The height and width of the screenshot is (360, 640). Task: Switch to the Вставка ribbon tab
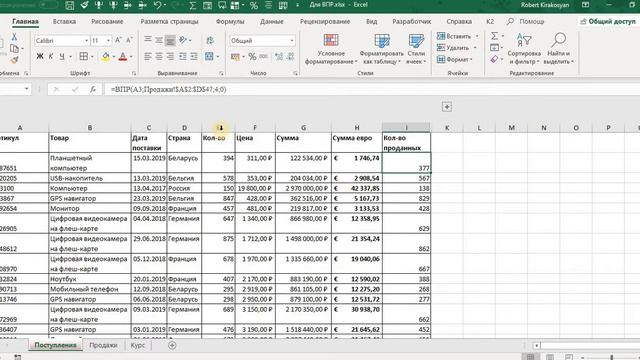(64, 21)
